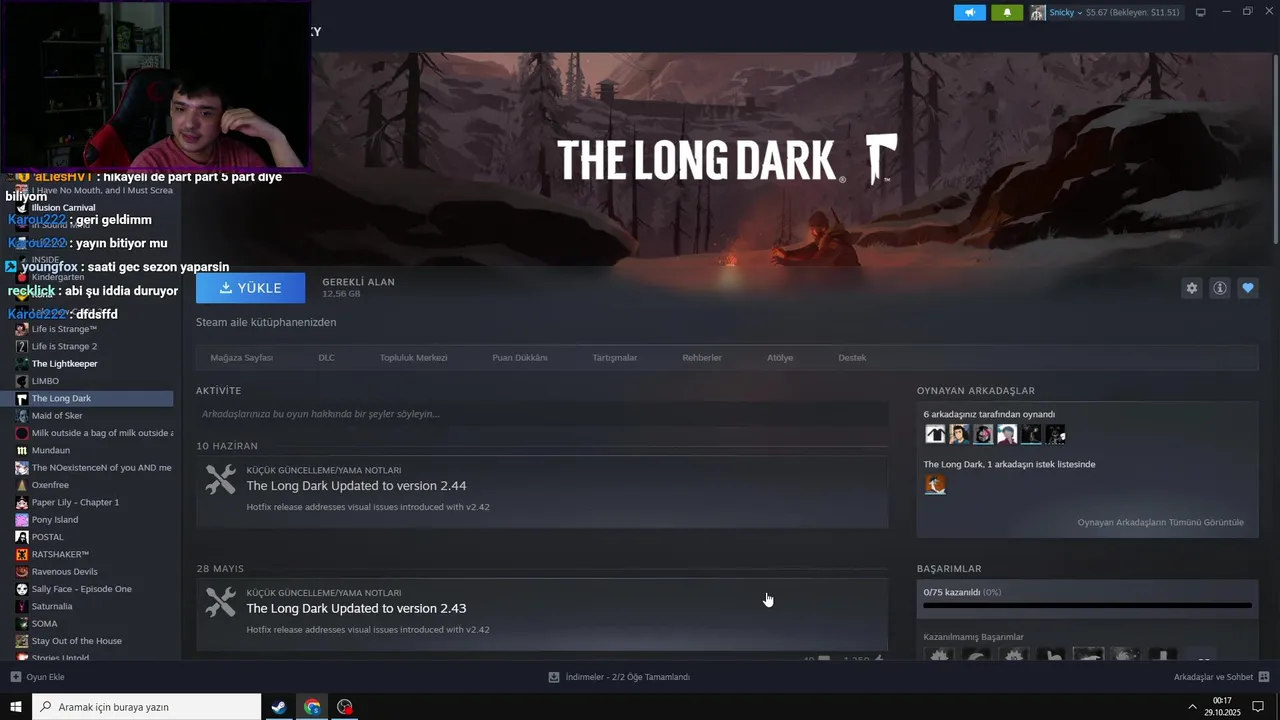Open İndirmeler downloads status
The image size is (1280, 720).
click(620, 677)
